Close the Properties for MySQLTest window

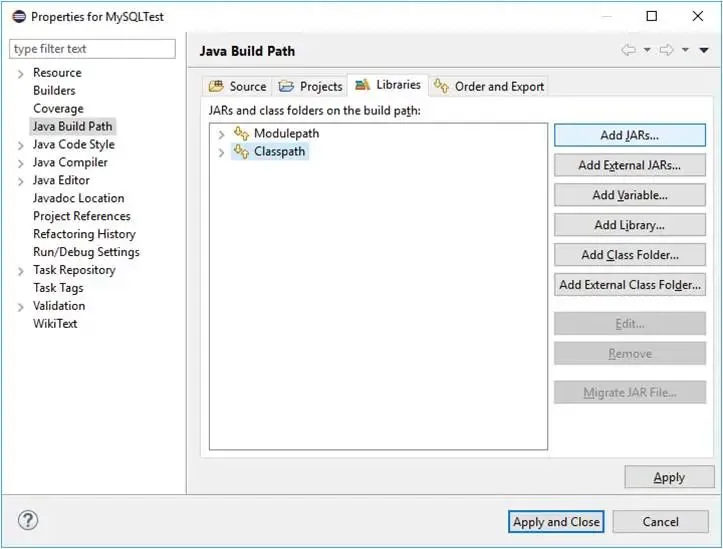pyautogui.click(x=698, y=16)
